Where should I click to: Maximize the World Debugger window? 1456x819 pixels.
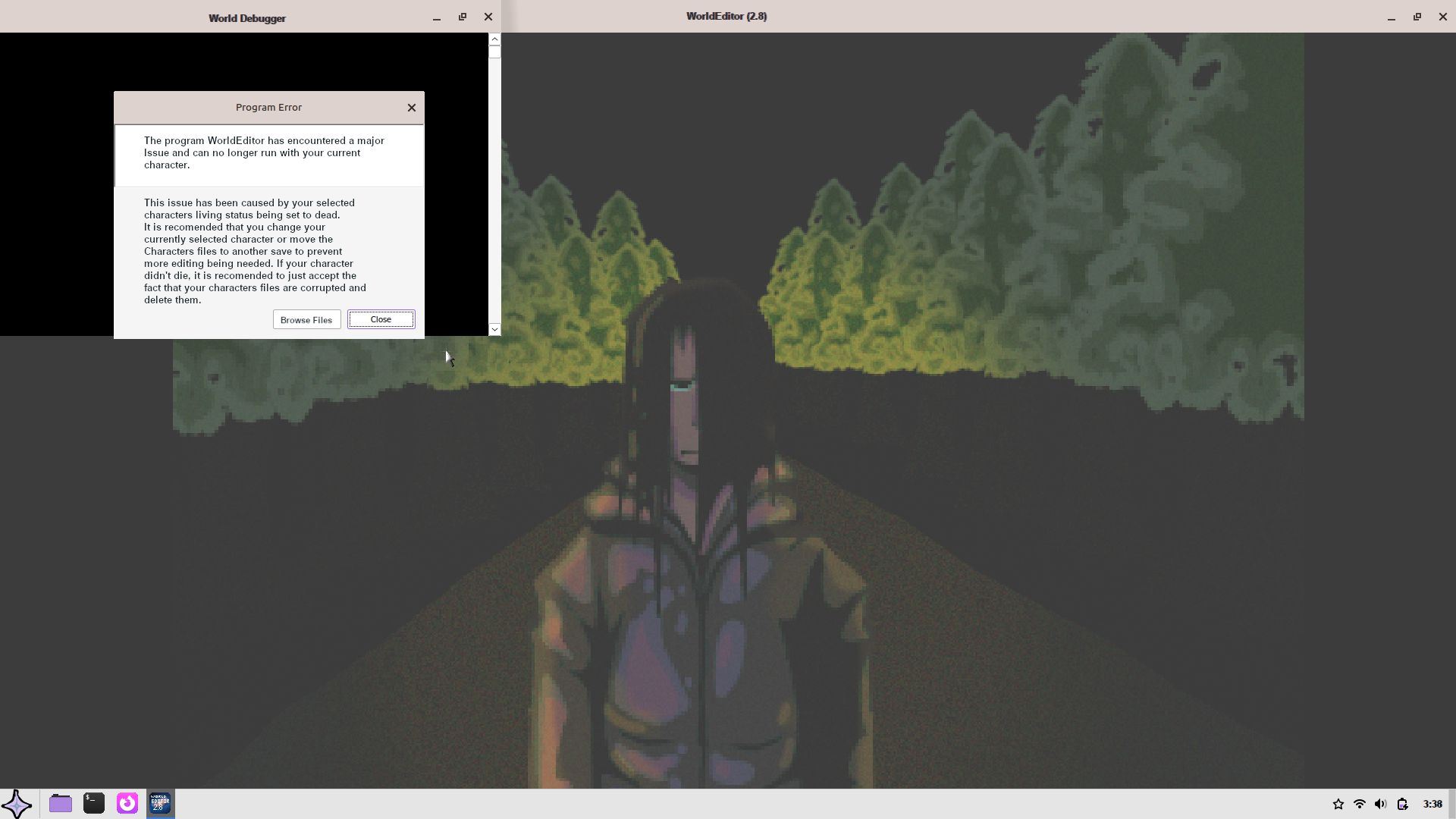(463, 17)
